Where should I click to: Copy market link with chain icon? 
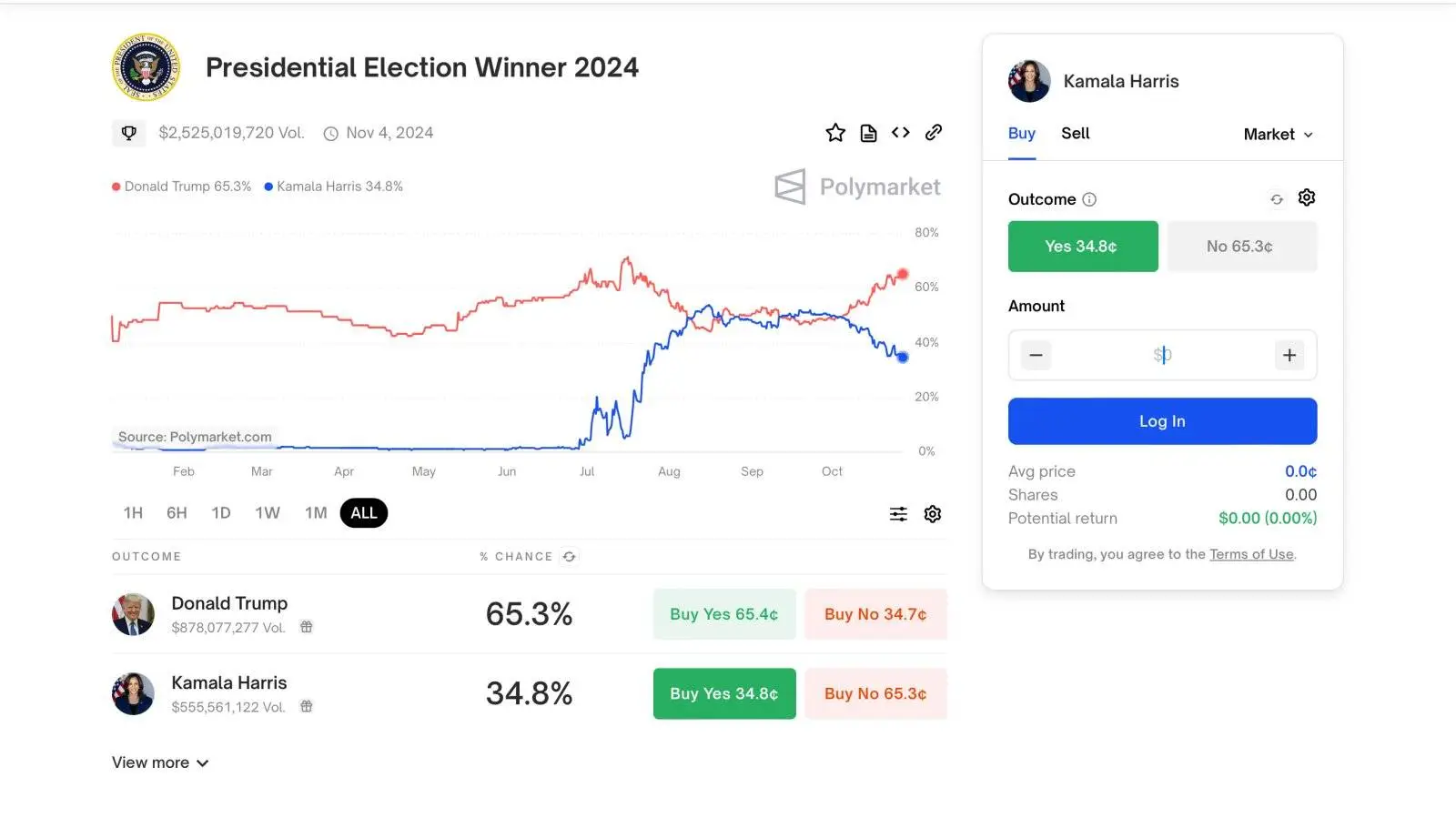pos(933,133)
